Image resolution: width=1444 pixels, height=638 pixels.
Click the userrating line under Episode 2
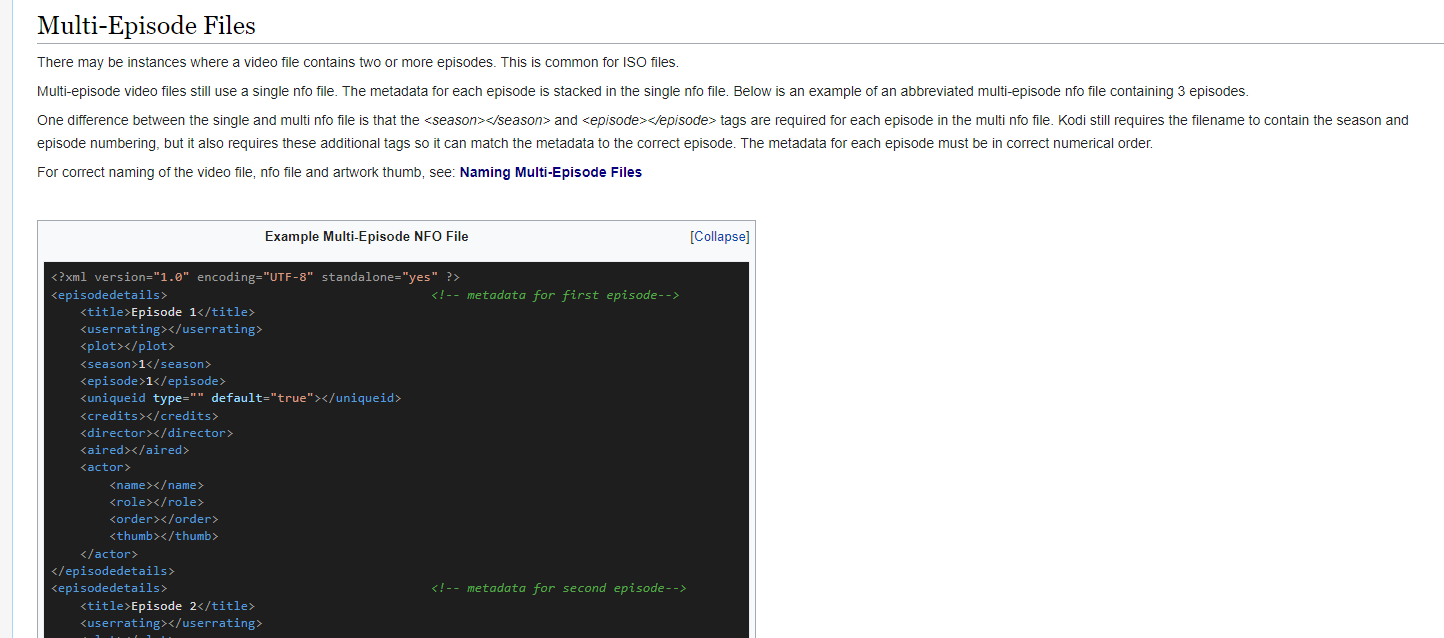(x=171, y=623)
